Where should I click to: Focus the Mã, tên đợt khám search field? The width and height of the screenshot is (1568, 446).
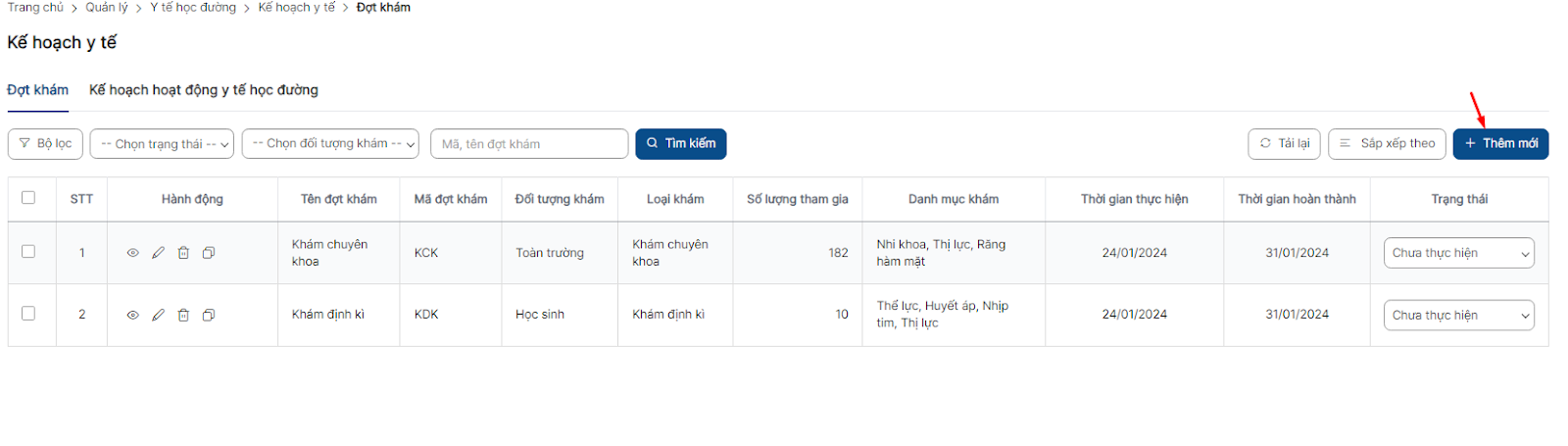tap(529, 144)
